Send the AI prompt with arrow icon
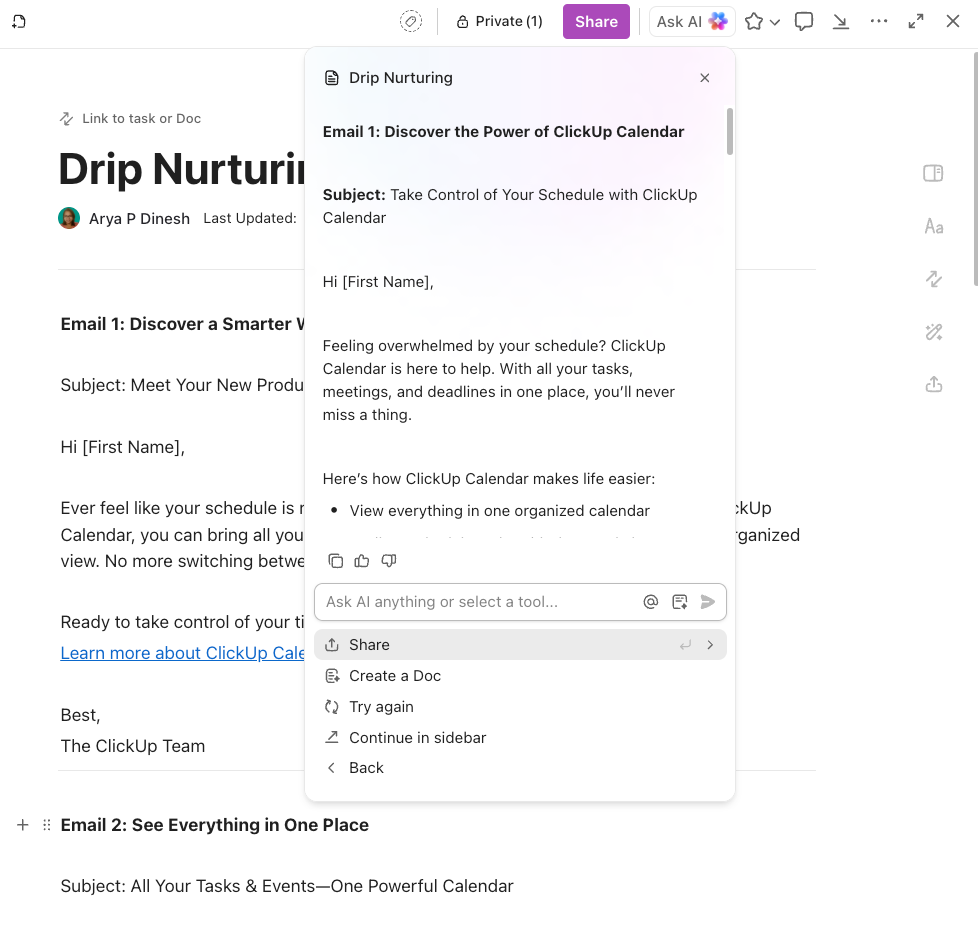 point(707,602)
